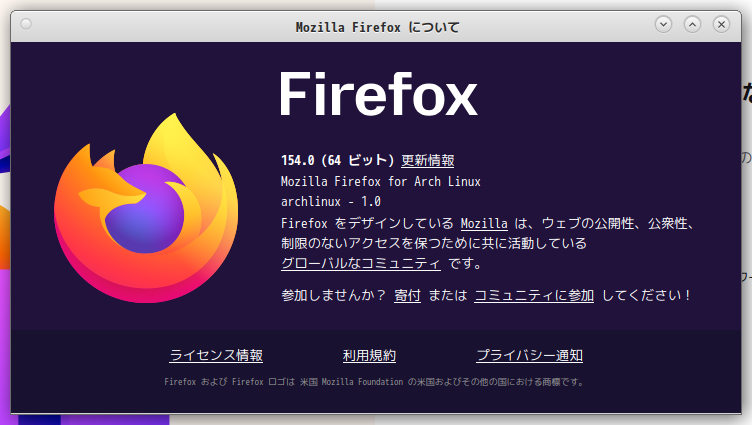This screenshot has width=752, height=425.
Task: Click the large Firefox wordmark
Action: click(x=379, y=94)
